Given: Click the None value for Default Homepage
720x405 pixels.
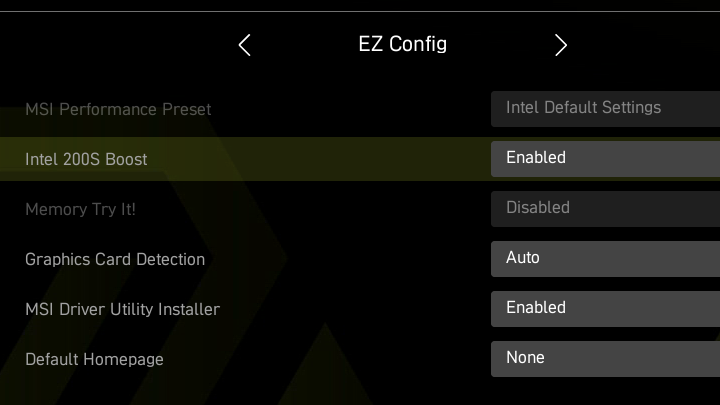Looking at the screenshot, I should click(525, 357).
